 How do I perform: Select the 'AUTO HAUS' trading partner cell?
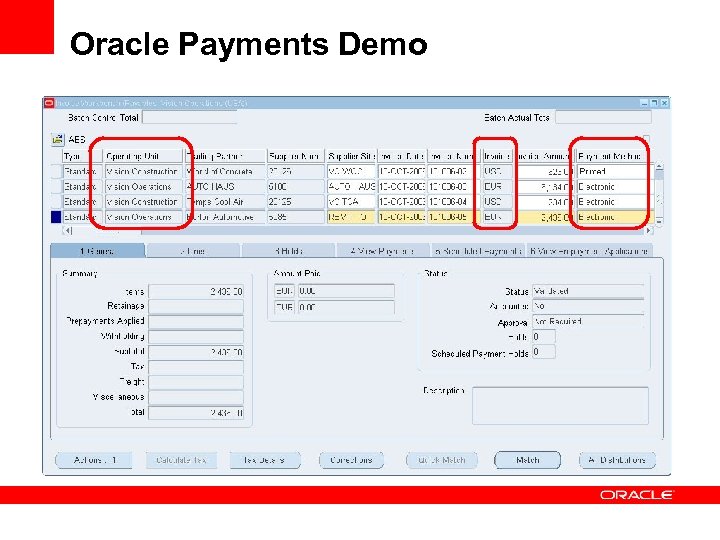(x=225, y=186)
